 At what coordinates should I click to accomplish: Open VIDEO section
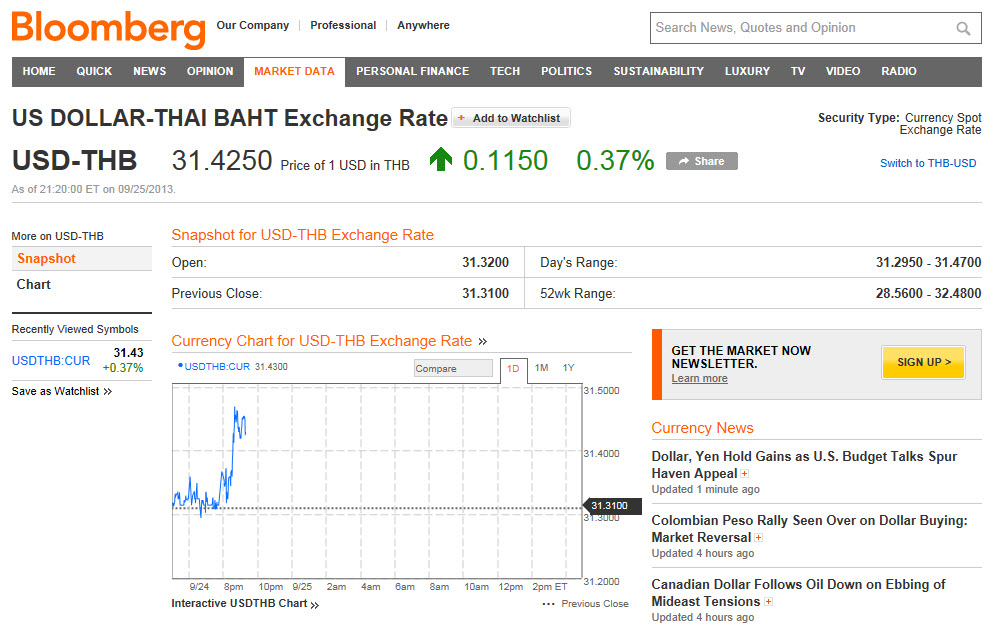pos(843,72)
